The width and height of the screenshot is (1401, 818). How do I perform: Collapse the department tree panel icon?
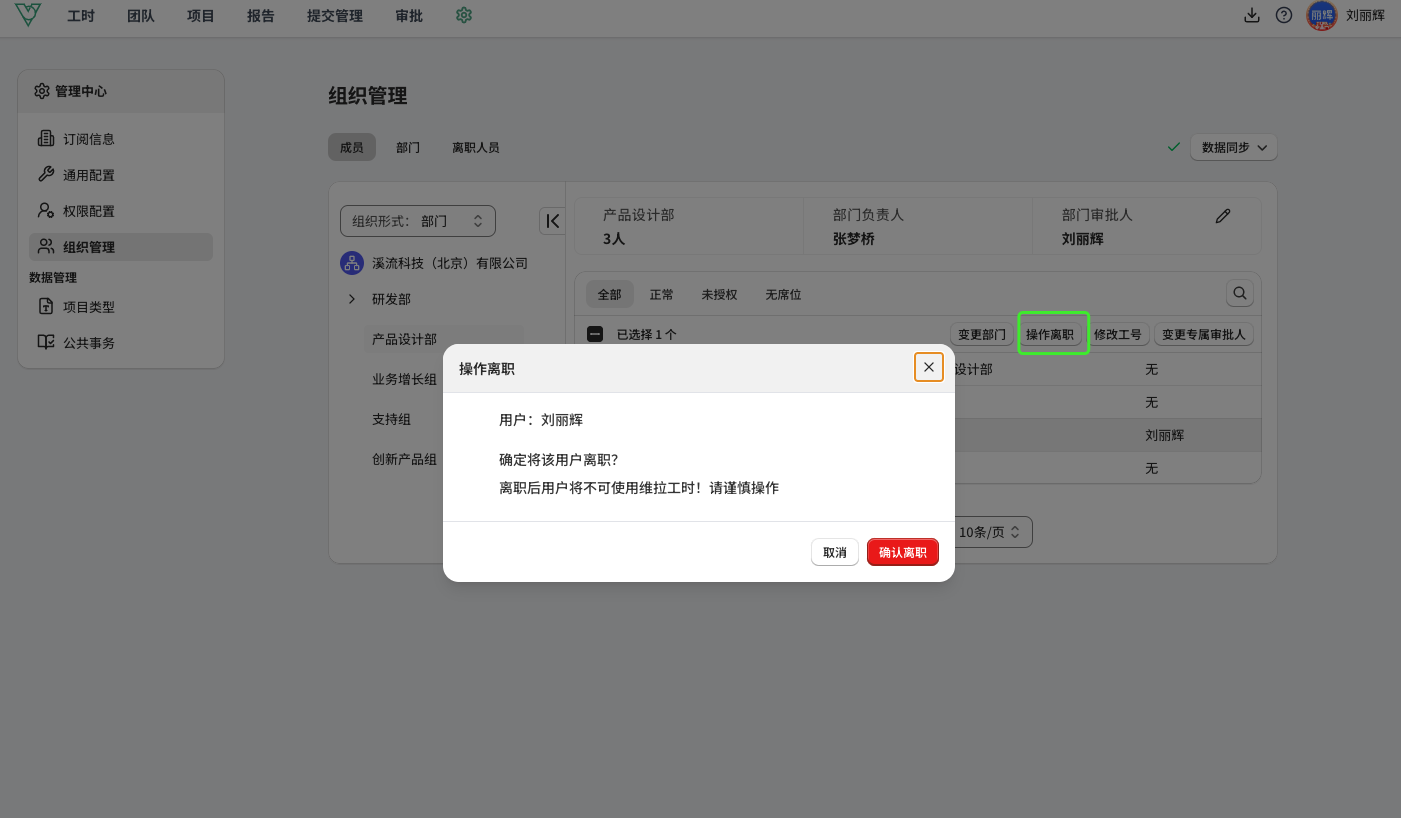pyautogui.click(x=552, y=221)
